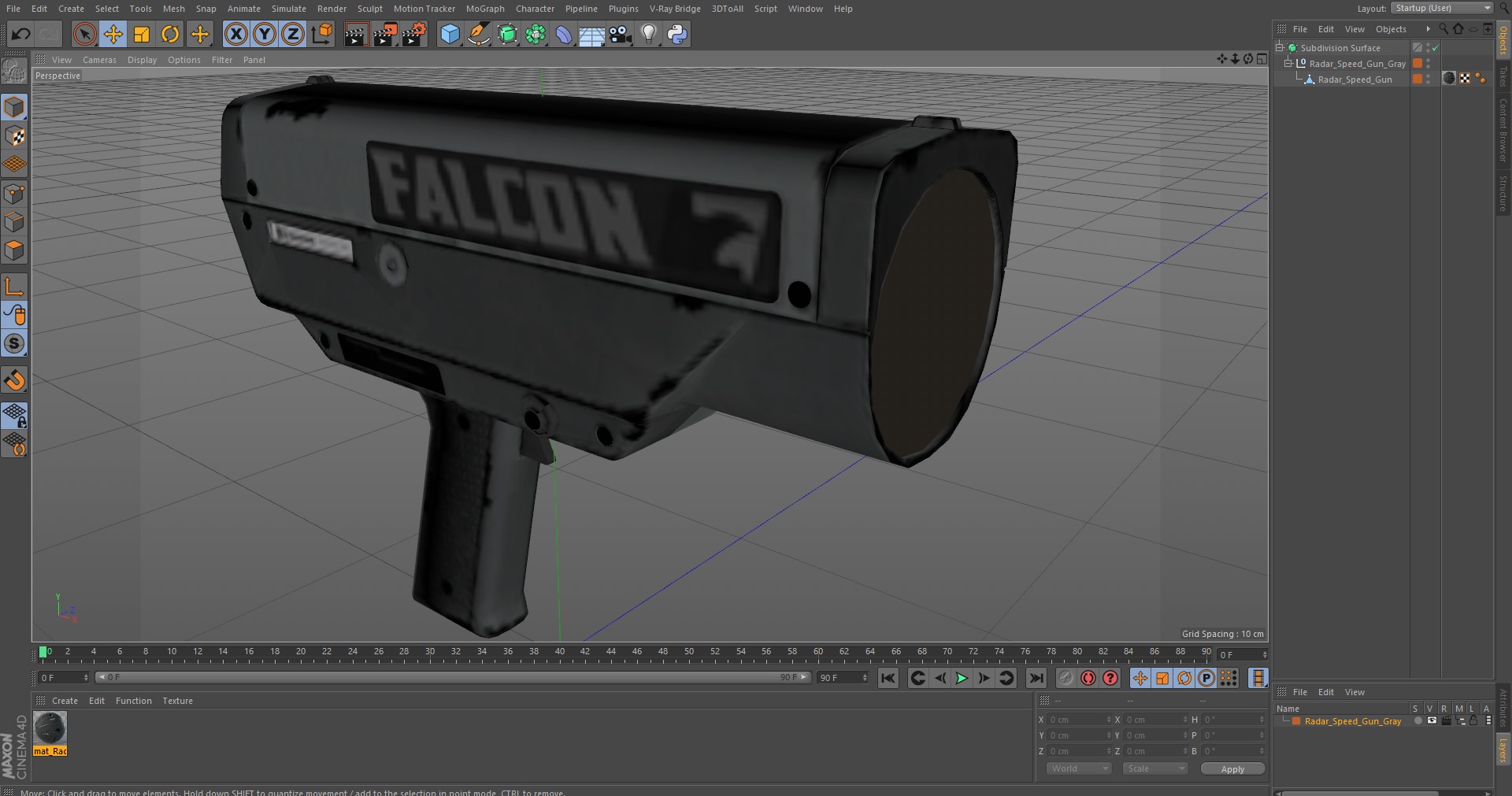Toggle Subdivision Surface green enable checkmark
The height and width of the screenshot is (796, 1512).
pyautogui.click(x=1436, y=48)
